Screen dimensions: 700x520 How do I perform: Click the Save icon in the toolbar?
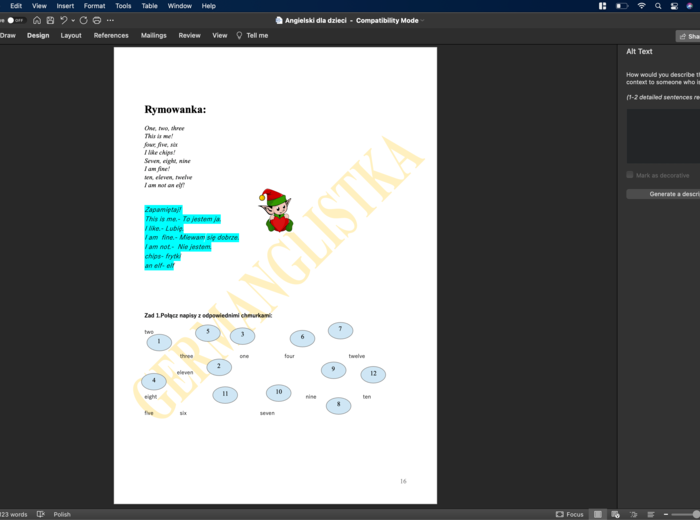(50, 20)
